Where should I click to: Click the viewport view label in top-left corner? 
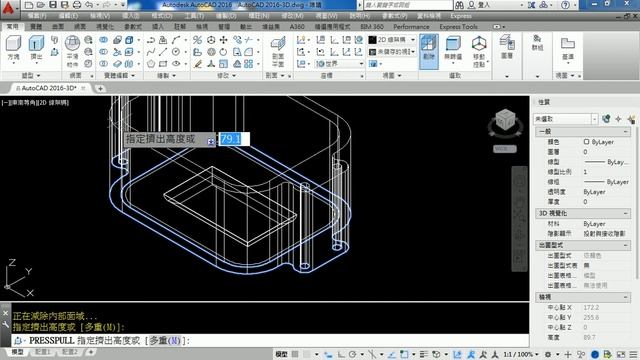35,103
